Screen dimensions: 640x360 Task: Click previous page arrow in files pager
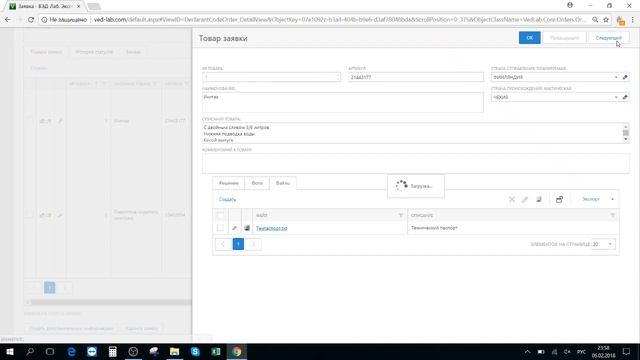(223, 244)
